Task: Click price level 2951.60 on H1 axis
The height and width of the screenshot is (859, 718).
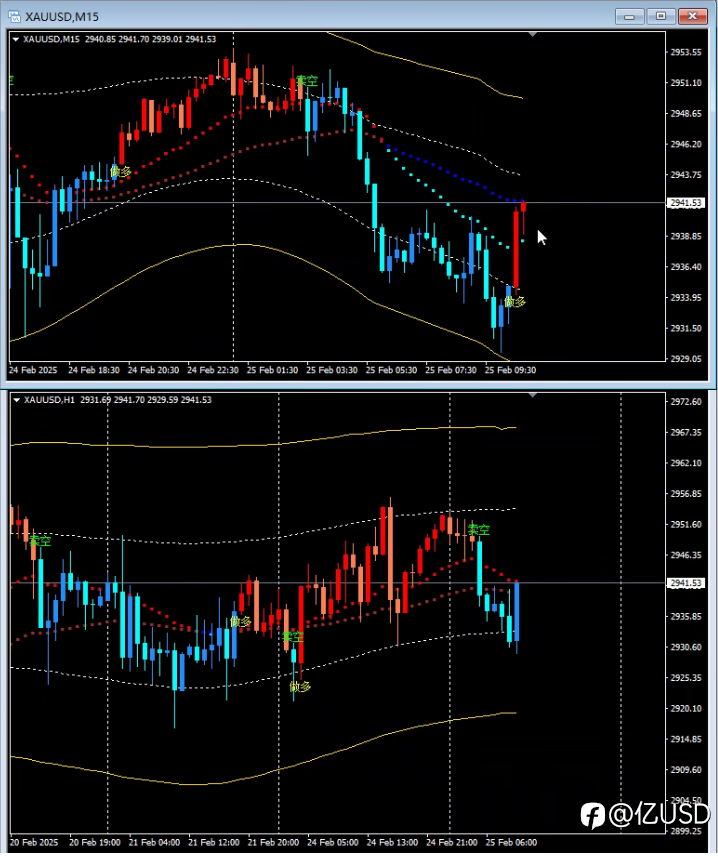Action: click(686, 524)
